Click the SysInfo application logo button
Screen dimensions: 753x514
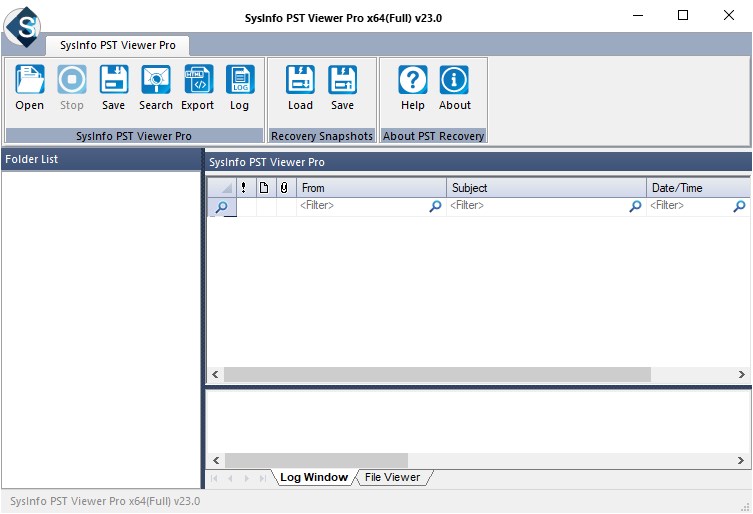pos(23,26)
